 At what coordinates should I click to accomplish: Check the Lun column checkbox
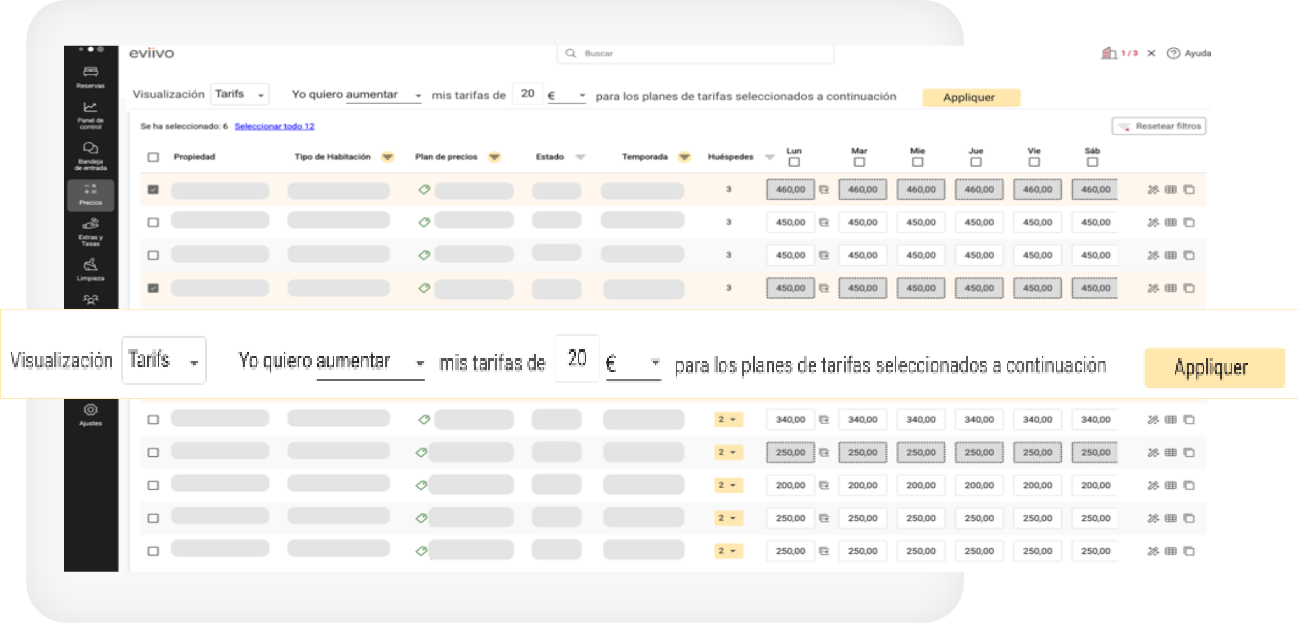[794, 162]
